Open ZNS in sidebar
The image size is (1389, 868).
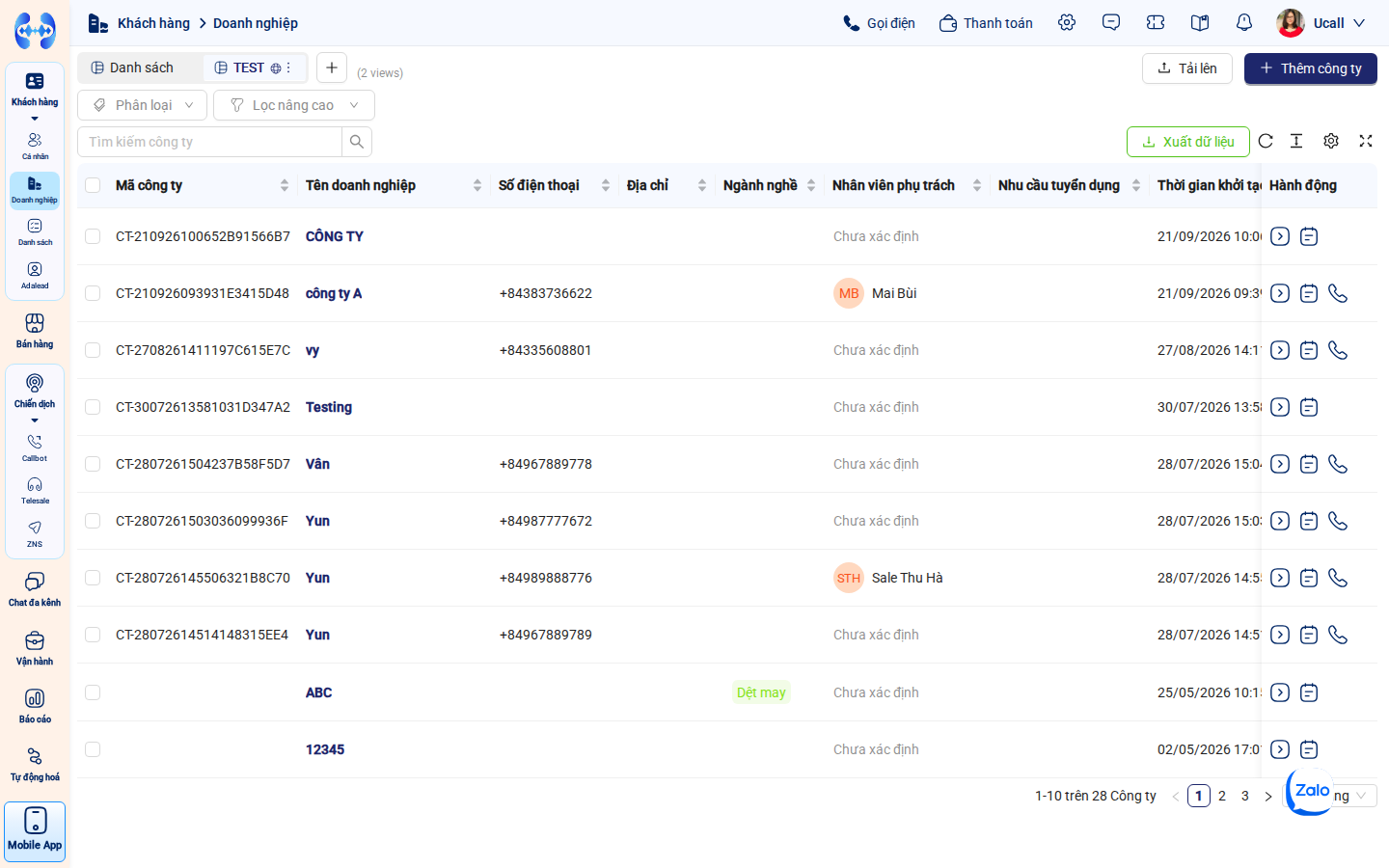tap(35, 533)
